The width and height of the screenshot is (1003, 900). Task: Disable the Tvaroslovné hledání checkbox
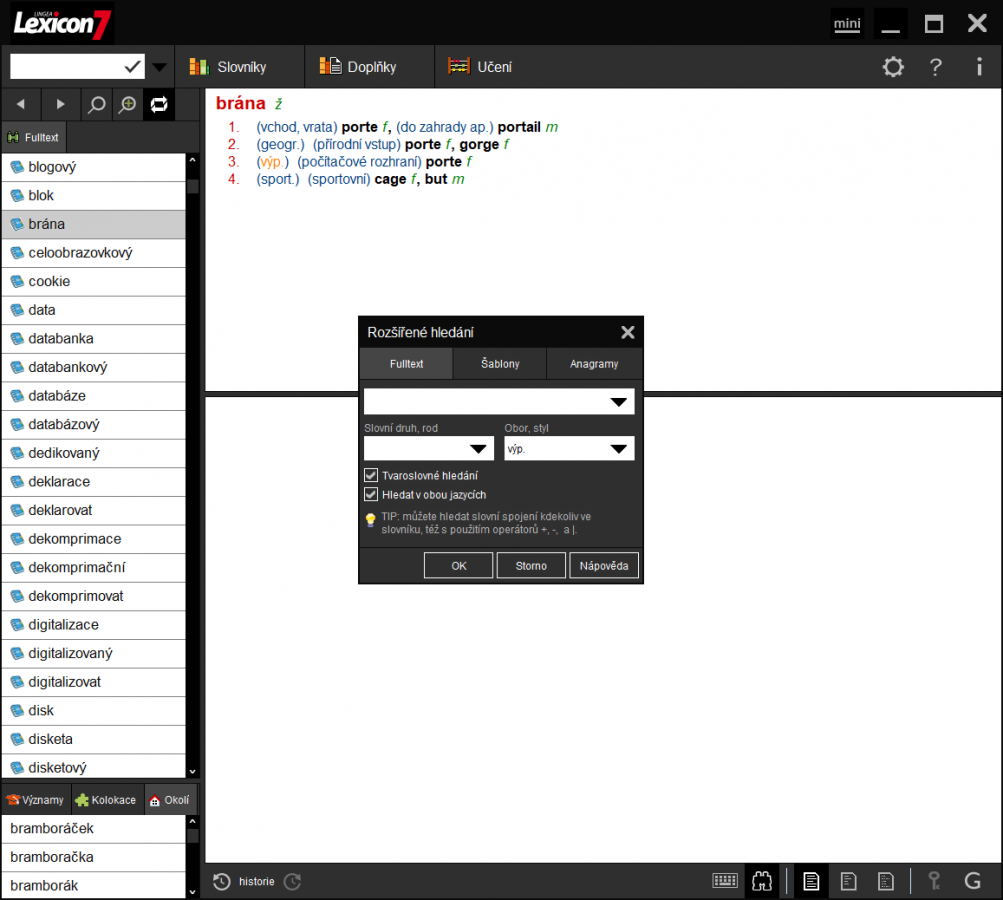click(x=371, y=475)
